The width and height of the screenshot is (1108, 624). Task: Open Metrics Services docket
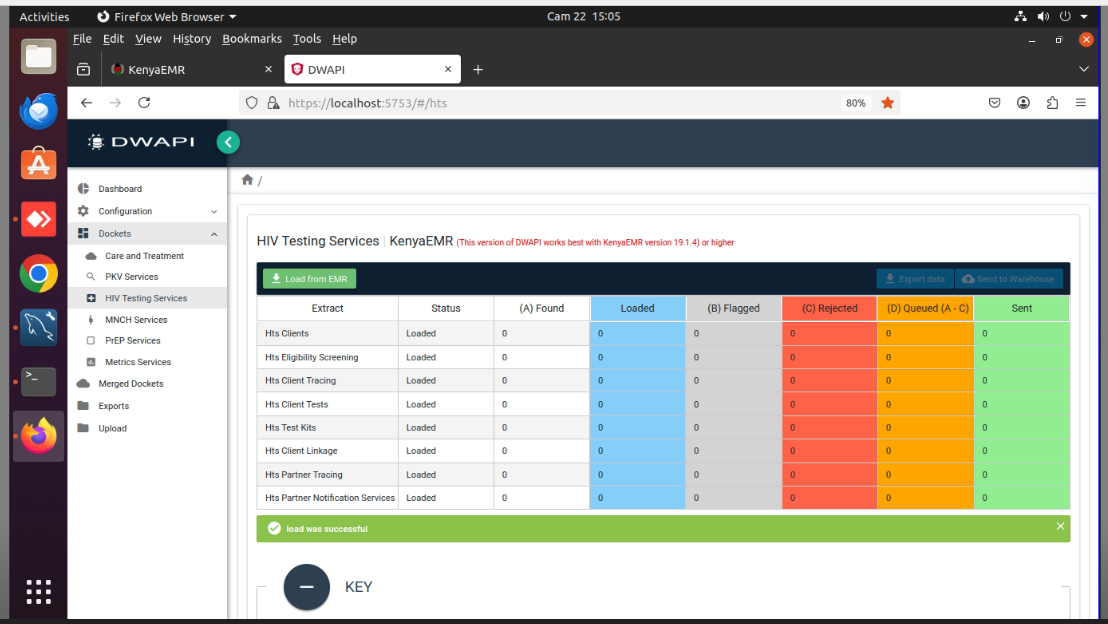(x=138, y=362)
